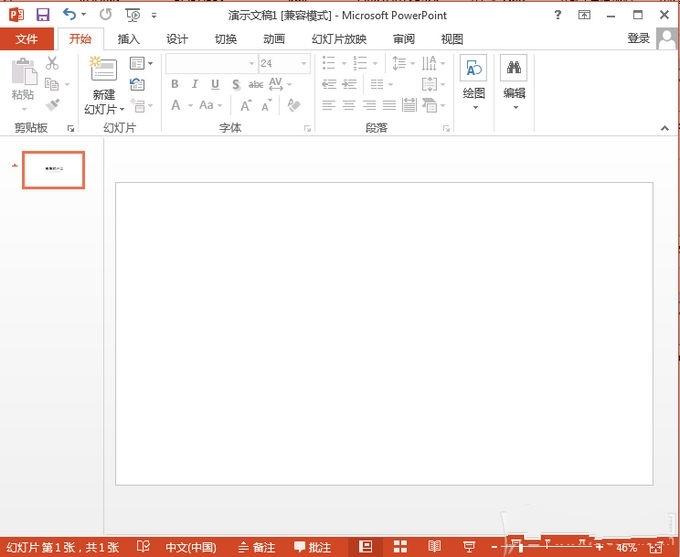
Task: Open the font size dropdown showing 24
Action: point(304,63)
